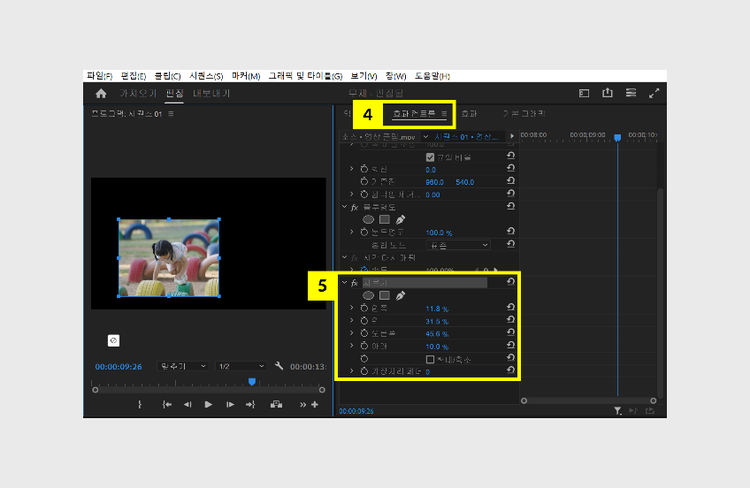750x488 pixels.
Task: Step forward one frame
Action: (230, 405)
